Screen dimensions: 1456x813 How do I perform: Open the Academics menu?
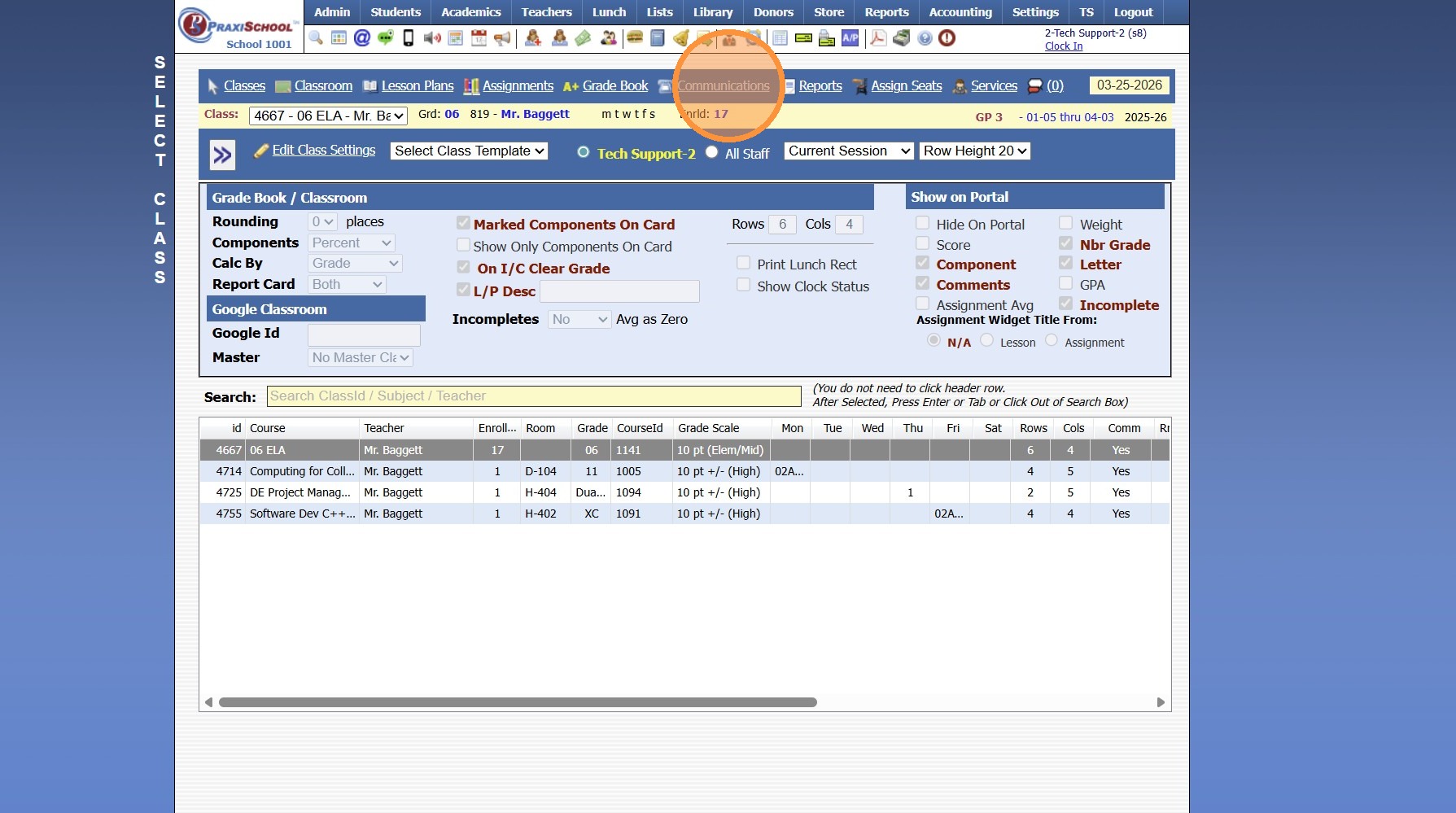coord(470,12)
